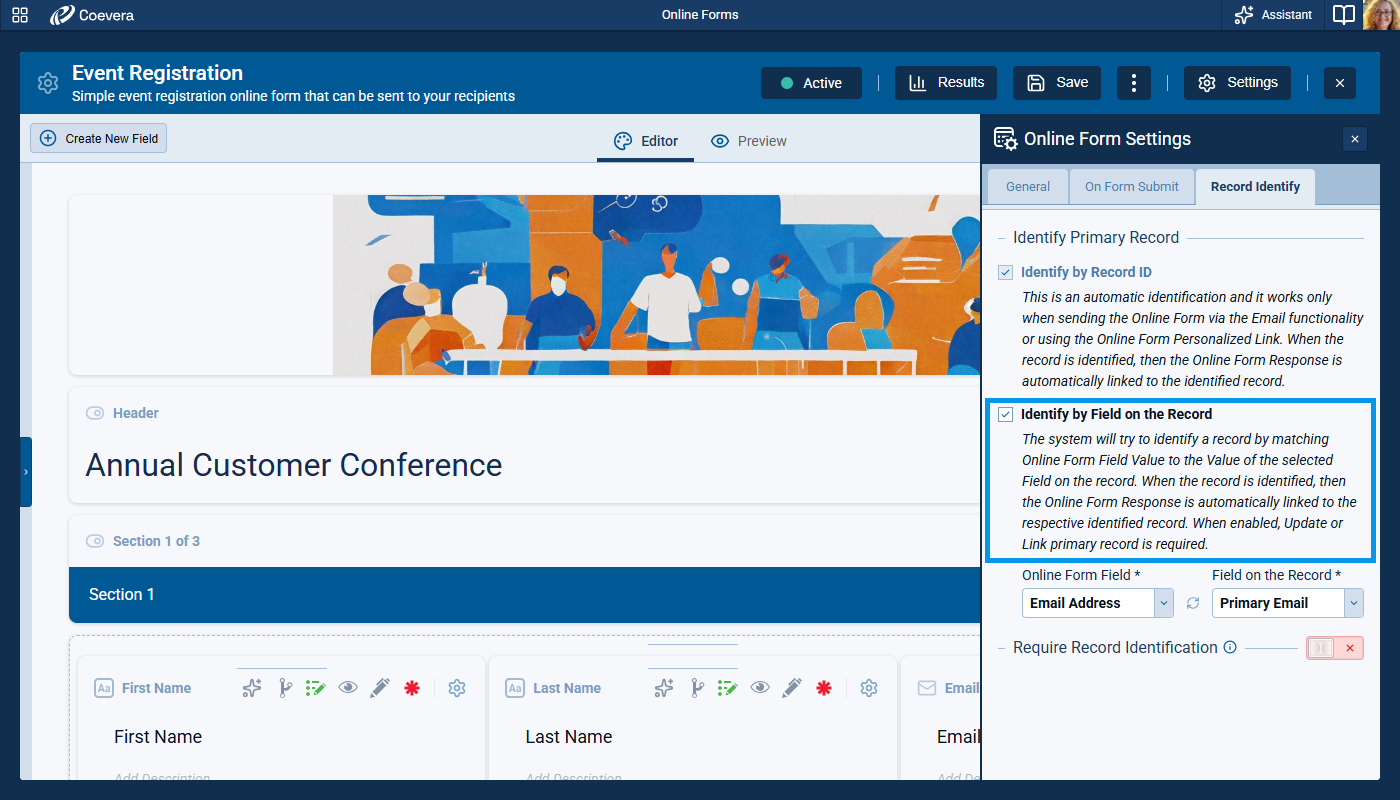1400x800 pixels.
Task: Switch to the Preview tab
Action: click(748, 141)
